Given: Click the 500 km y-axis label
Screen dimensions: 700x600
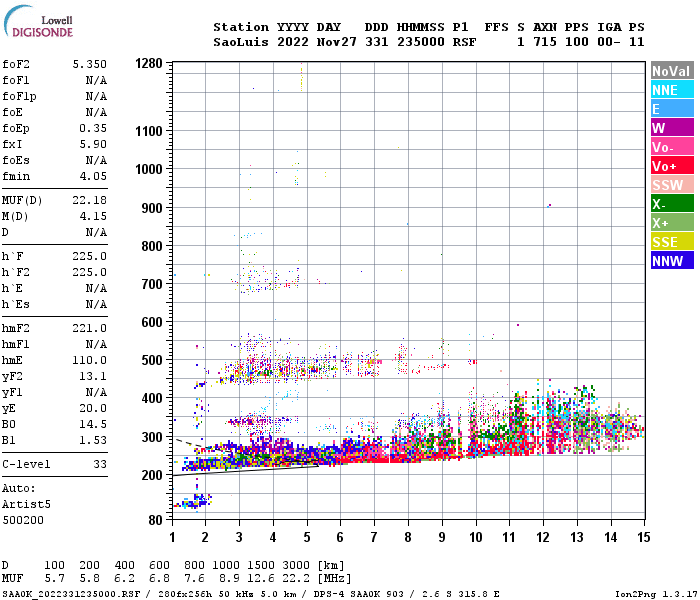Looking at the screenshot, I should click(x=152, y=360).
